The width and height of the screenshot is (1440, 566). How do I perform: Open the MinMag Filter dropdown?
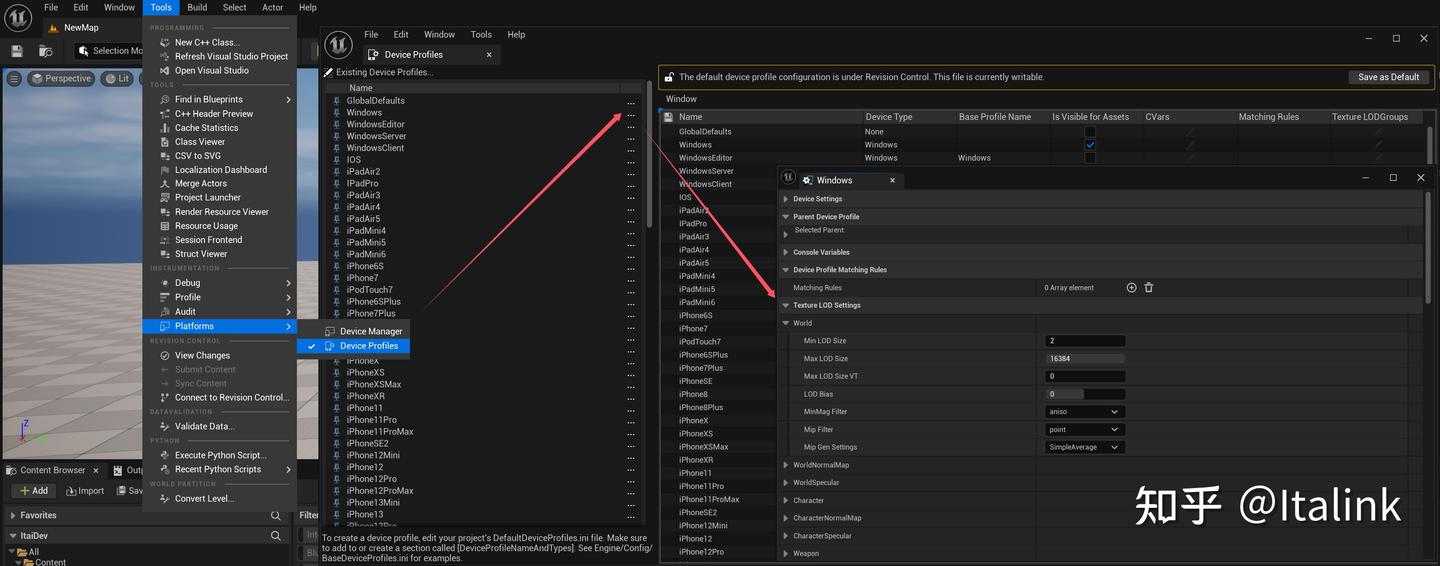(1084, 412)
